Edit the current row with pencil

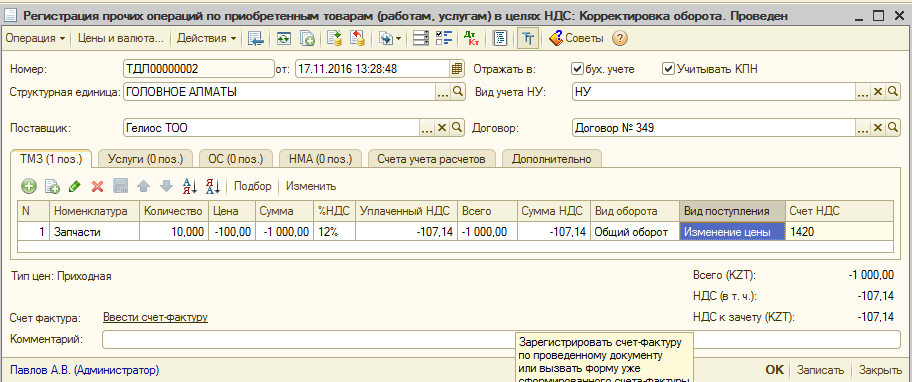point(74,187)
